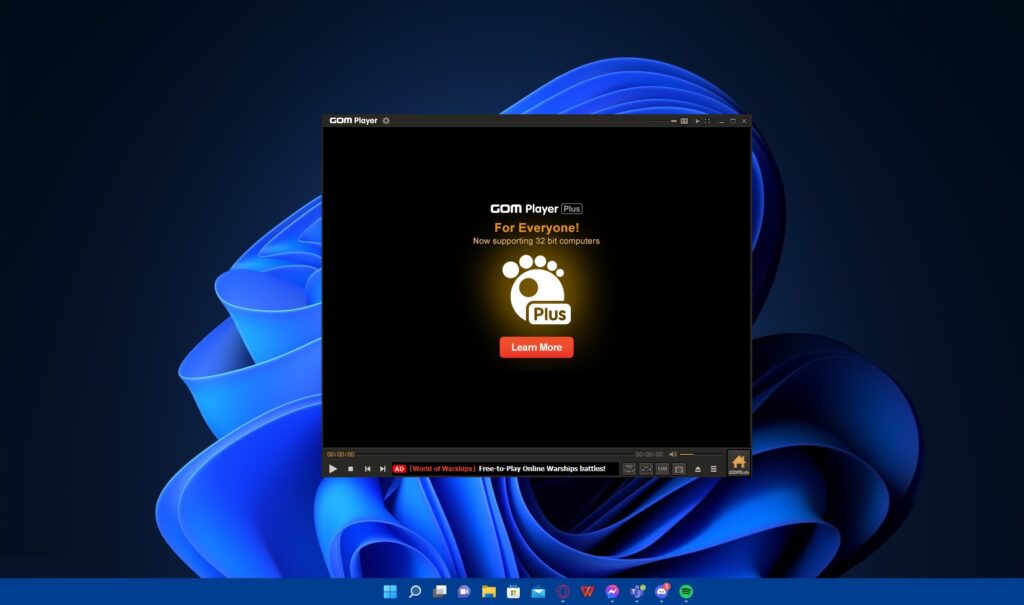The height and width of the screenshot is (605, 1024).
Task: Click the total duration time display
Action: tap(649, 454)
